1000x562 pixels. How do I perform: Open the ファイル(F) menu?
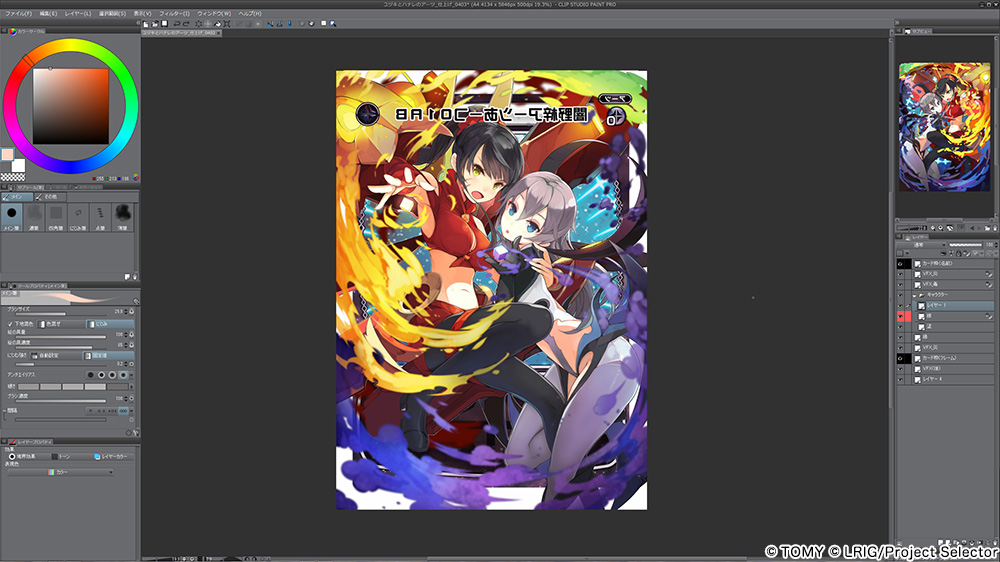18,13
